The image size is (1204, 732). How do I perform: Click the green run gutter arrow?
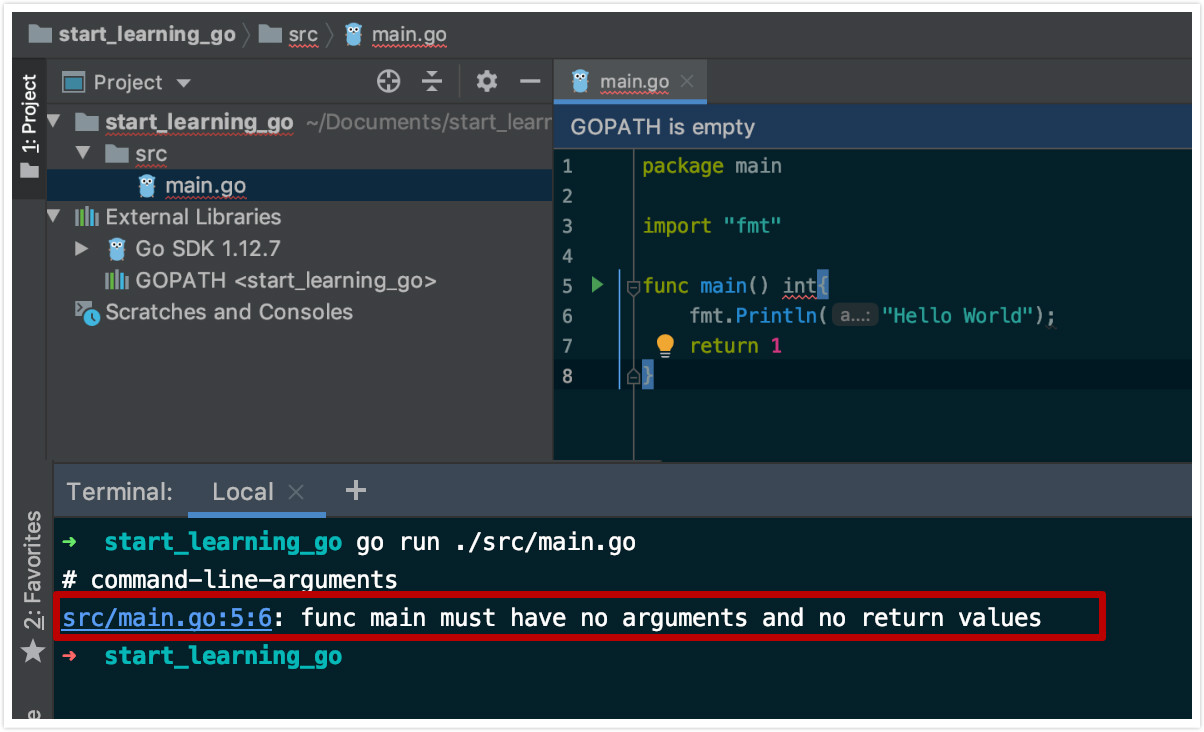pos(597,285)
